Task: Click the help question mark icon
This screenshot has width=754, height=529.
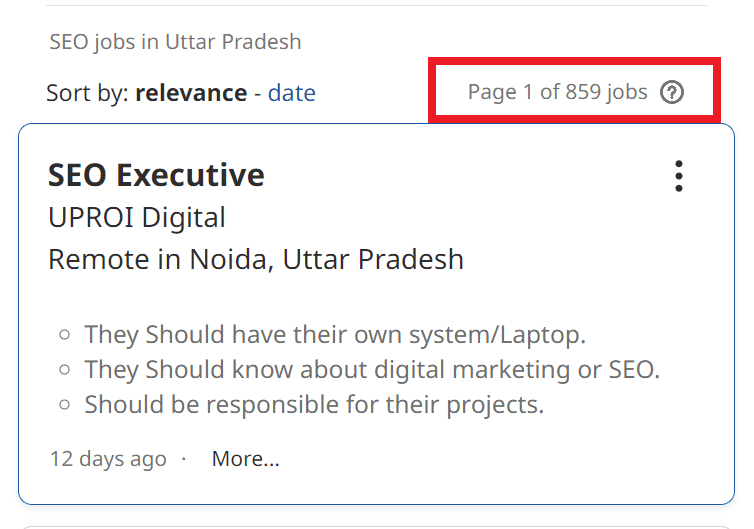Action: tap(673, 93)
